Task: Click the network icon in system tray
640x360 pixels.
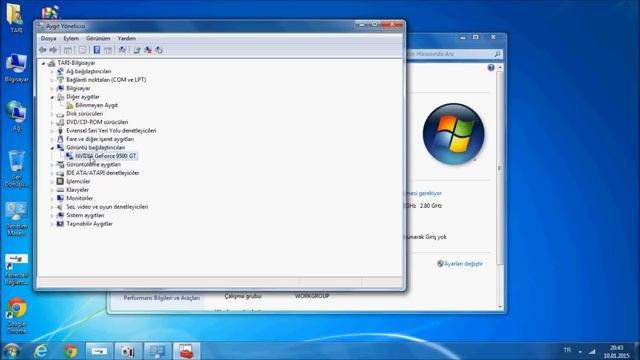Action: pyautogui.click(x=592, y=351)
